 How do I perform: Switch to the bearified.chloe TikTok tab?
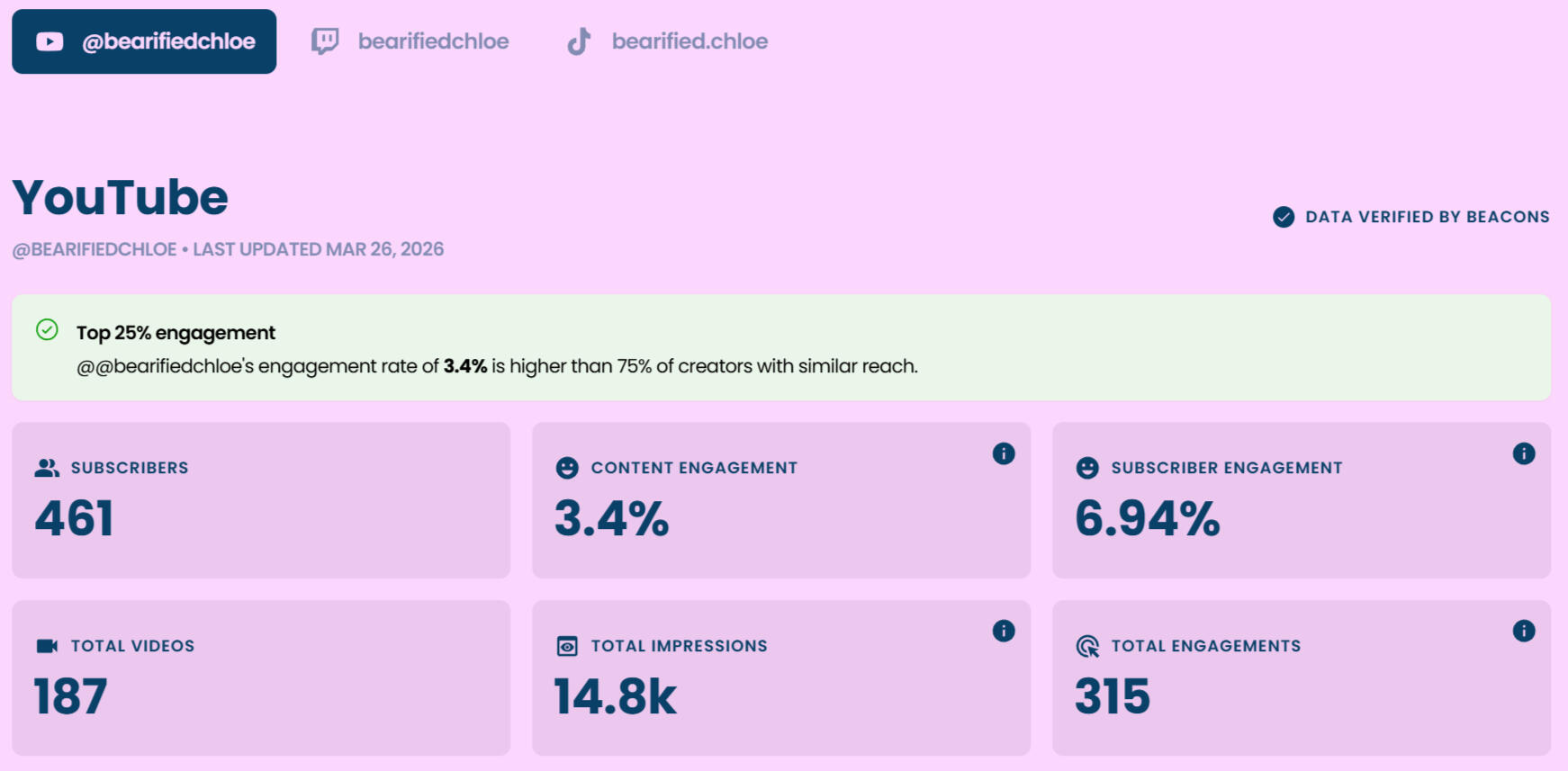tap(689, 41)
